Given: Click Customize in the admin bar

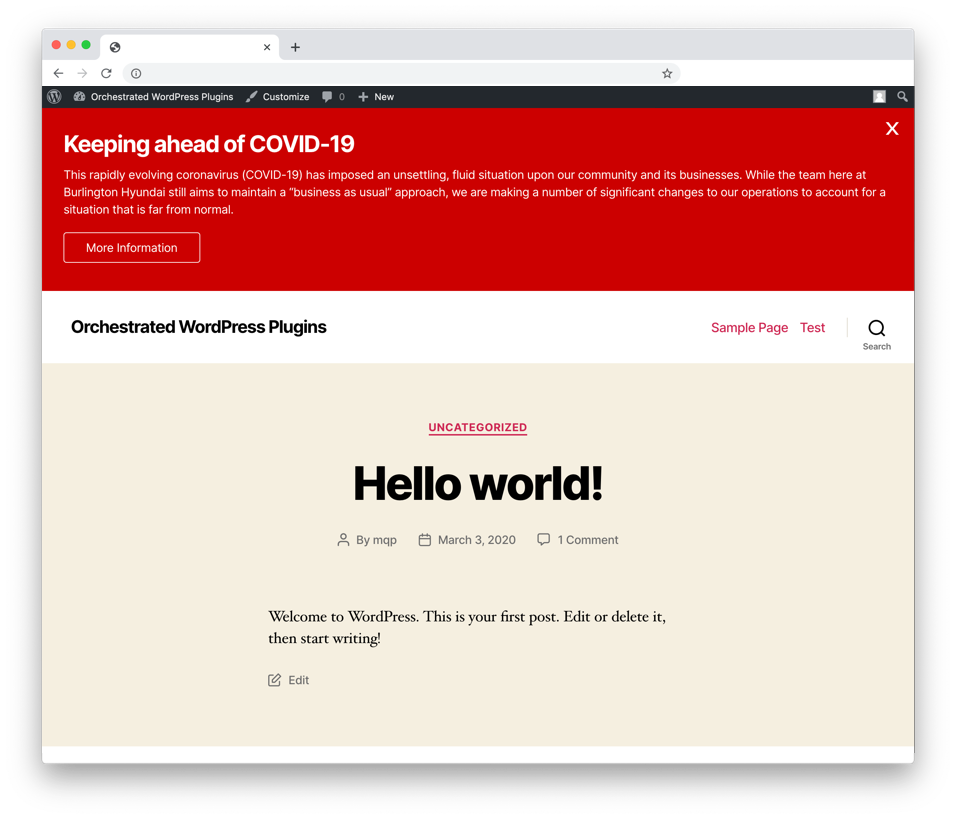Looking at the screenshot, I should pyautogui.click(x=277, y=96).
